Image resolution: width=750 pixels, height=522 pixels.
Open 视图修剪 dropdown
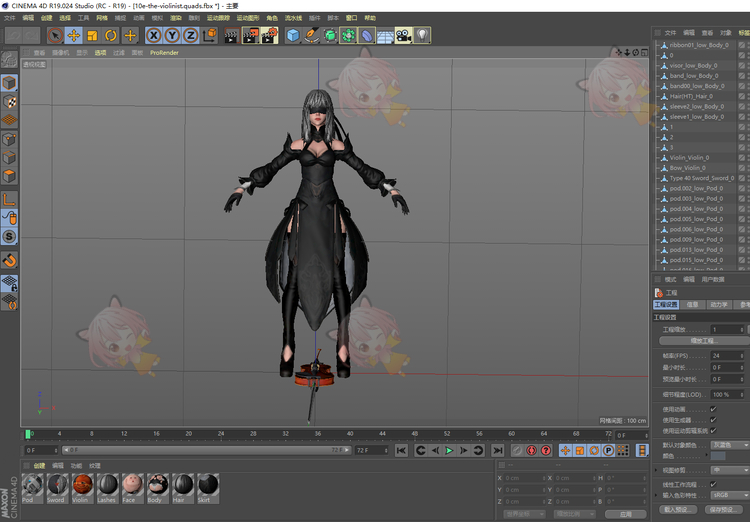click(730, 470)
